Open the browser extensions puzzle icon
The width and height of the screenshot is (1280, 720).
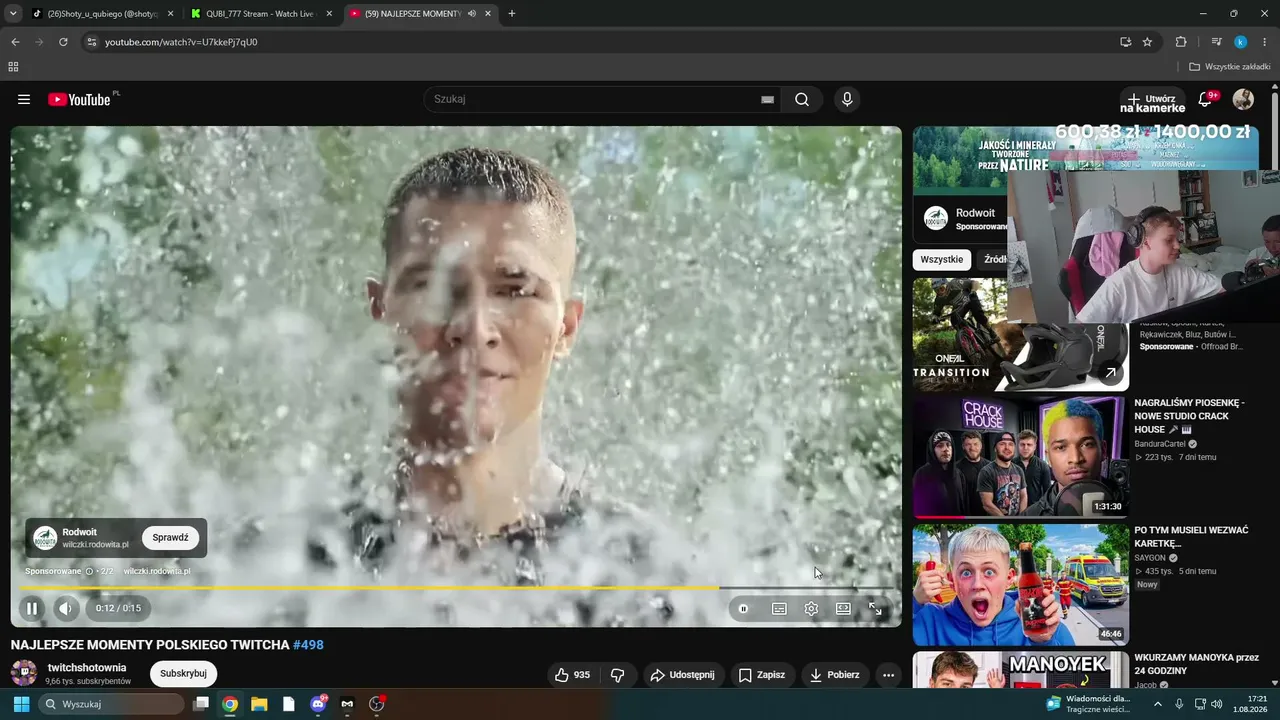1181,42
